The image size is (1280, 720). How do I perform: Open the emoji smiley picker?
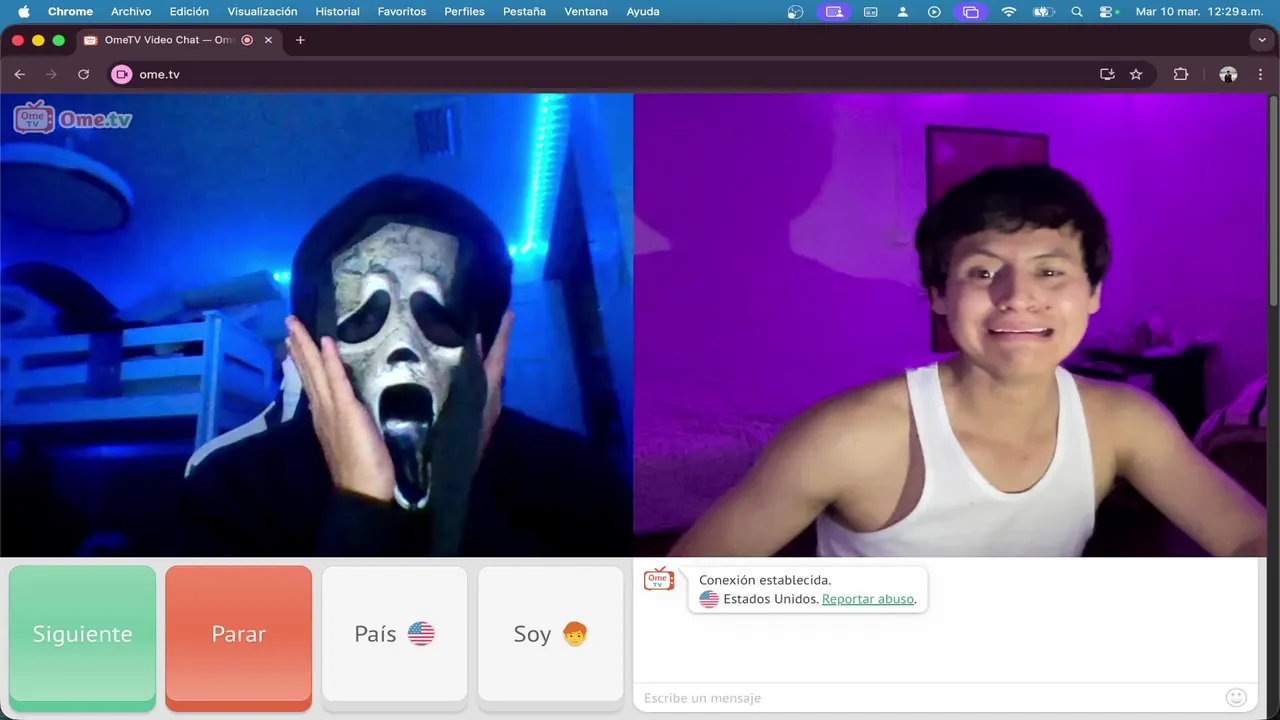coord(1236,697)
